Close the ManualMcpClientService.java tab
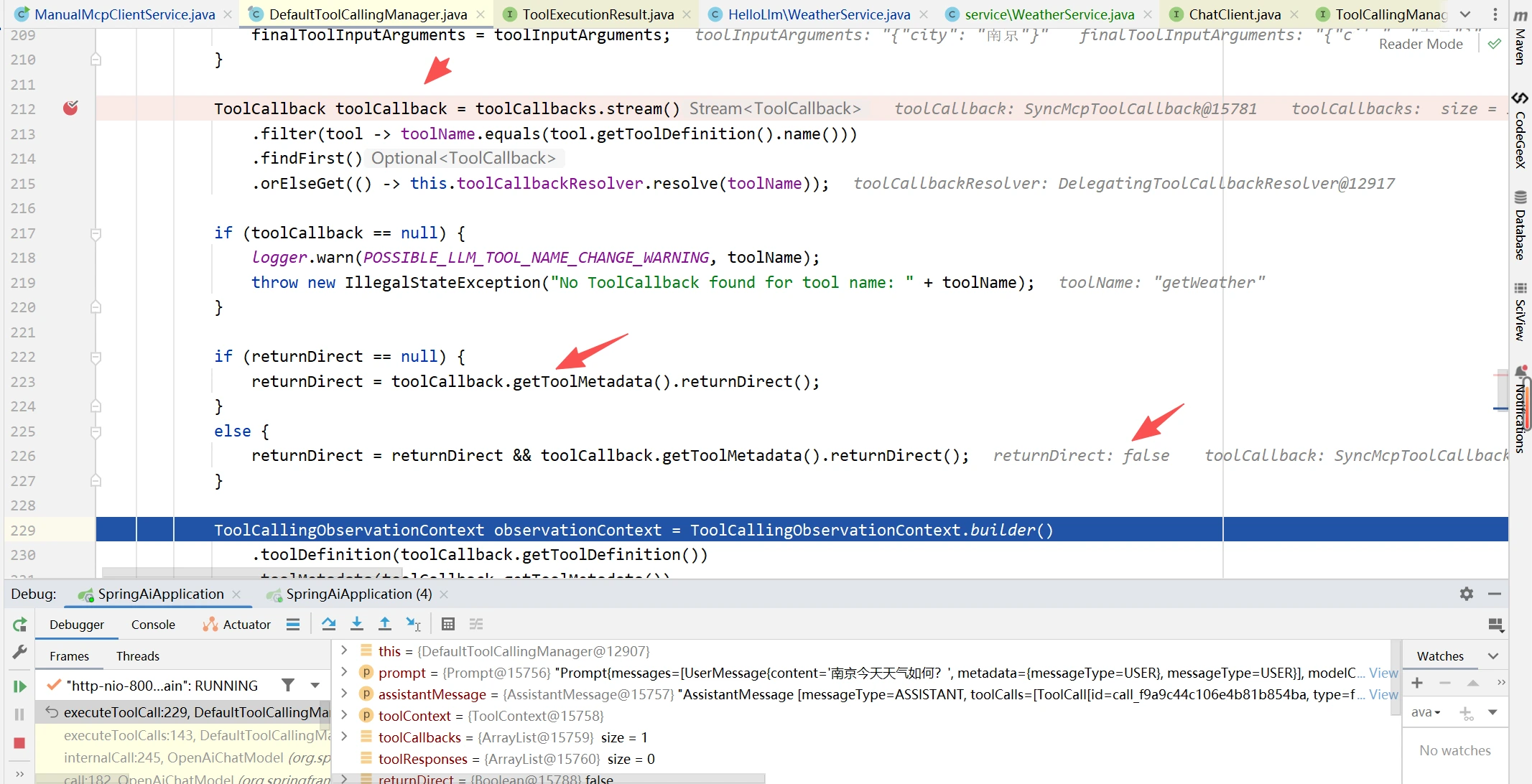Viewport: 1532px width, 784px height. coord(228,14)
